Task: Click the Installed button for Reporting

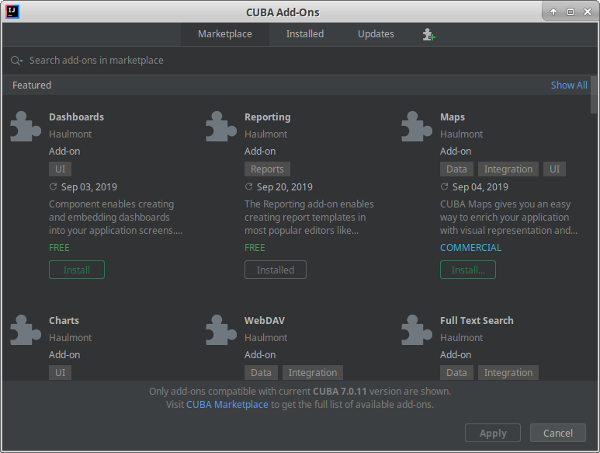Action: tap(276, 270)
